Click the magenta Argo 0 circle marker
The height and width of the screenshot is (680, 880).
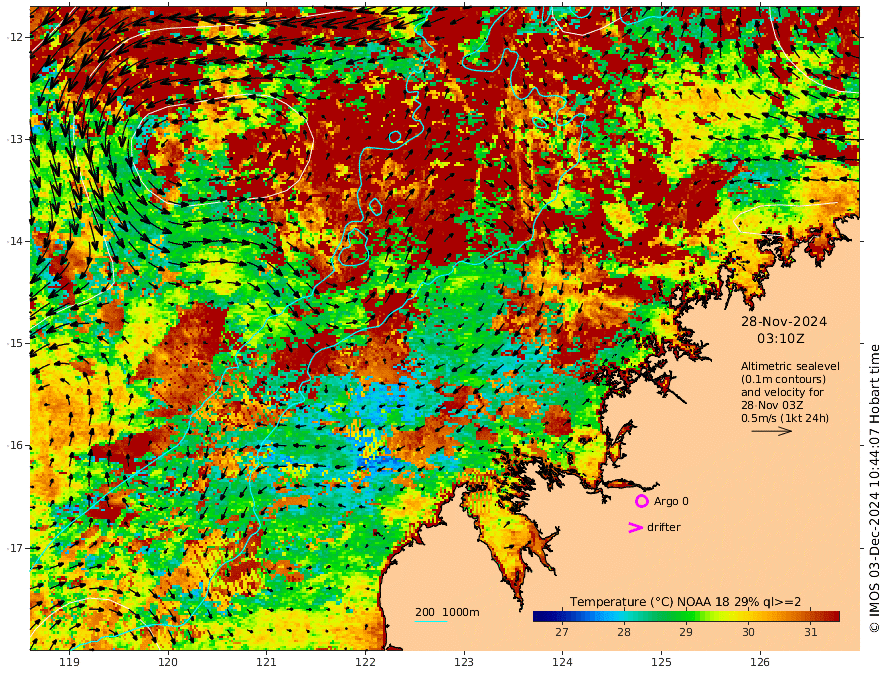tap(641, 502)
